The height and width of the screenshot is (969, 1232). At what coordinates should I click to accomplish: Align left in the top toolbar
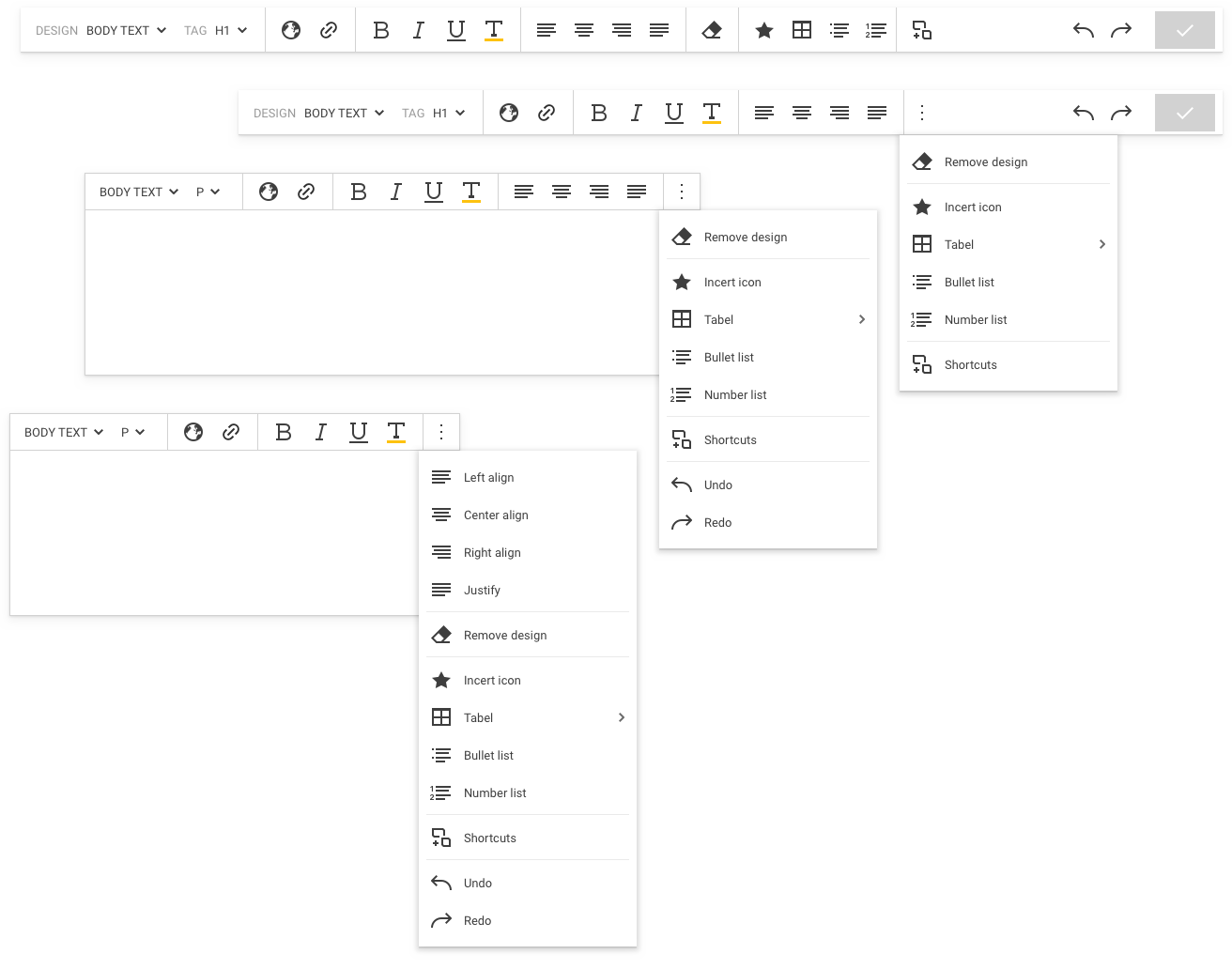547,30
